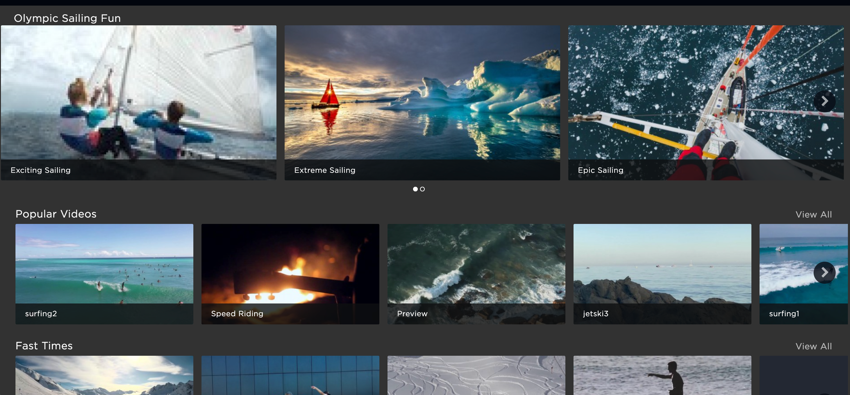The width and height of the screenshot is (850, 395).
Task: Play the surfing2 video
Action: (x=104, y=274)
